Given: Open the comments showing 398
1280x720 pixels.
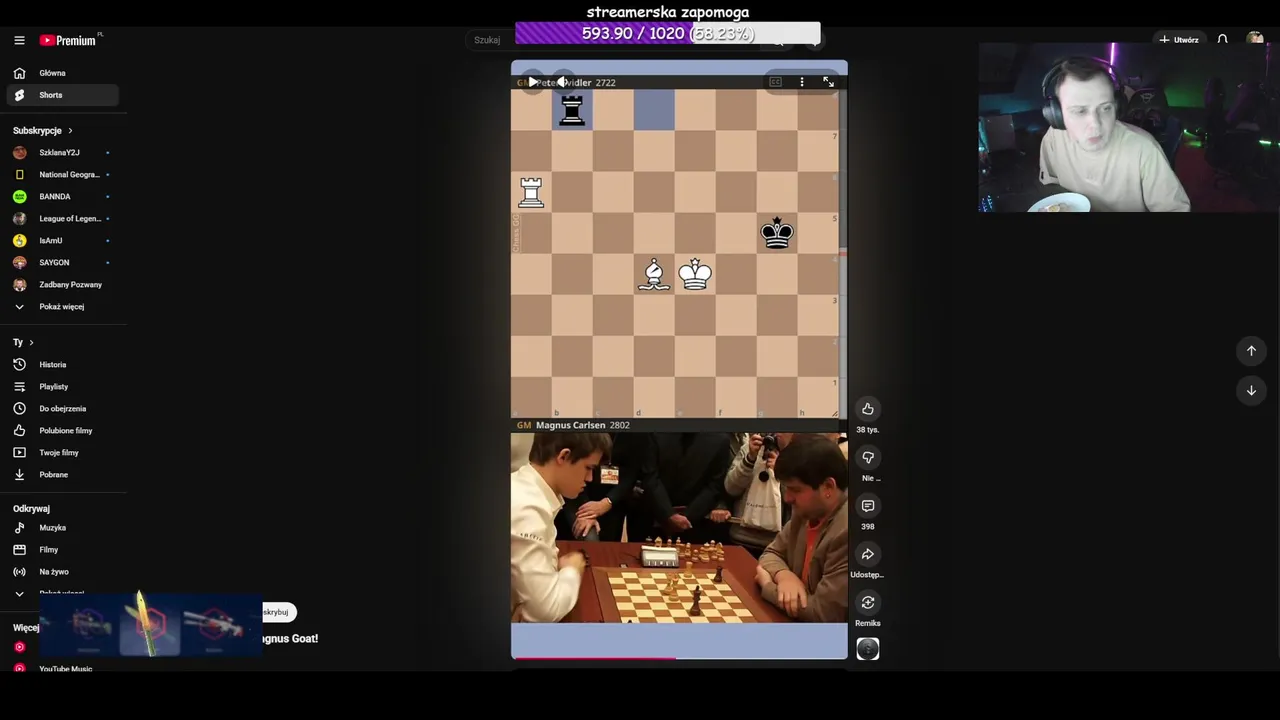Looking at the screenshot, I should [x=868, y=506].
